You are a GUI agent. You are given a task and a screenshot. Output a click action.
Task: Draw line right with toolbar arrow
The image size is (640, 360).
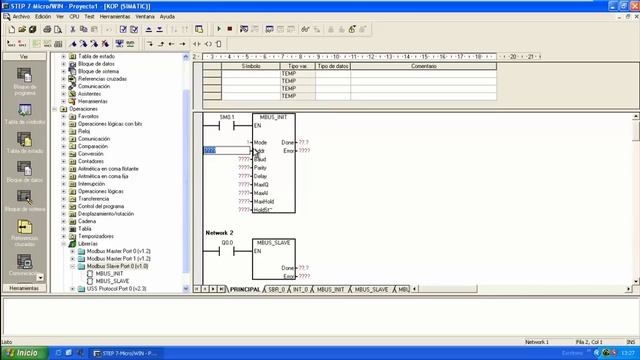tap(182, 44)
